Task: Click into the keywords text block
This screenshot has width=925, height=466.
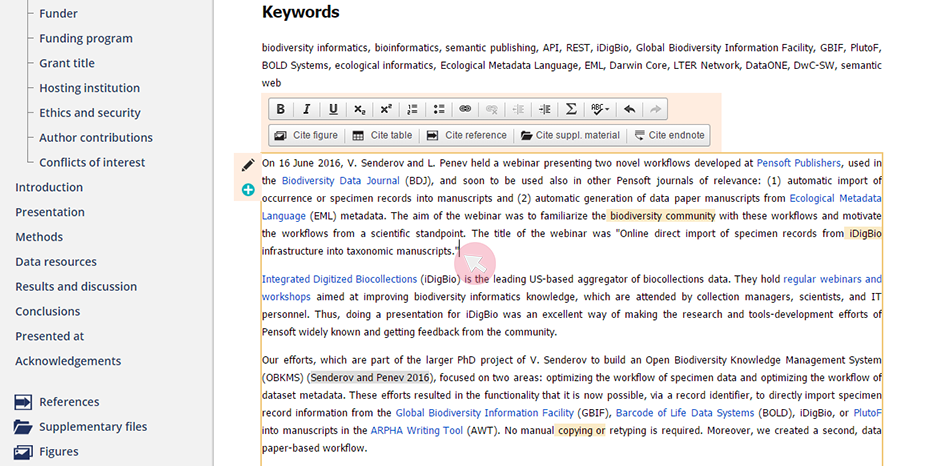Action: tap(572, 65)
